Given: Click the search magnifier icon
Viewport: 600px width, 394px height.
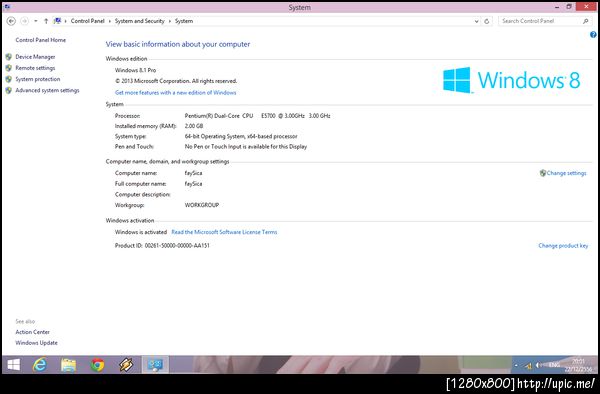Looking at the screenshot, I should pyautogui.click(x=585, y=21).
